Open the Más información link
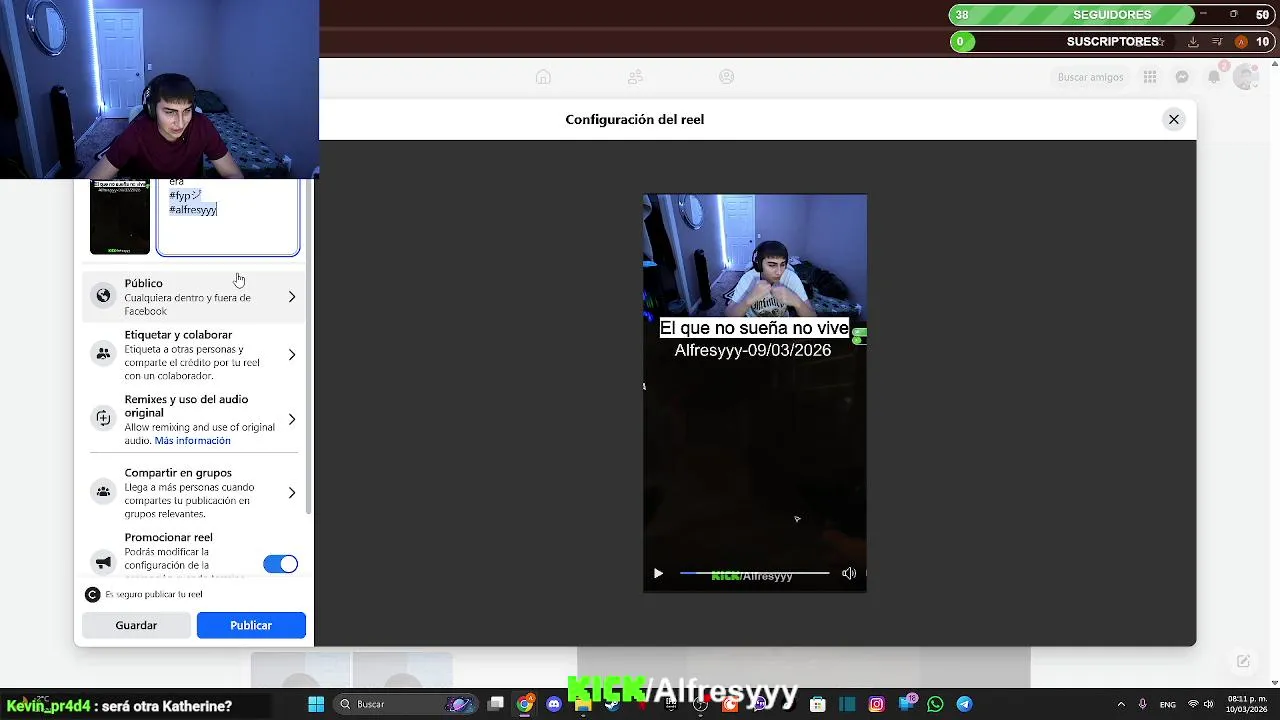Viewport: 1280px width, 720px height. click(192, 441)
